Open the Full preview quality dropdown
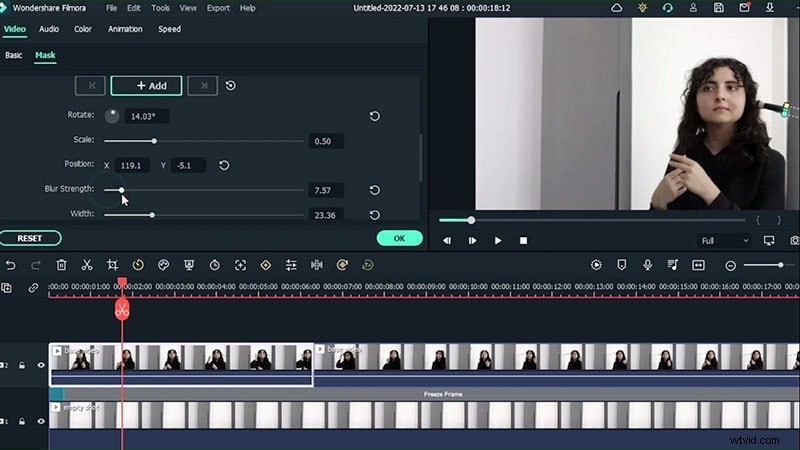This screenshot has height=450, width=800. tap(724, 240)
